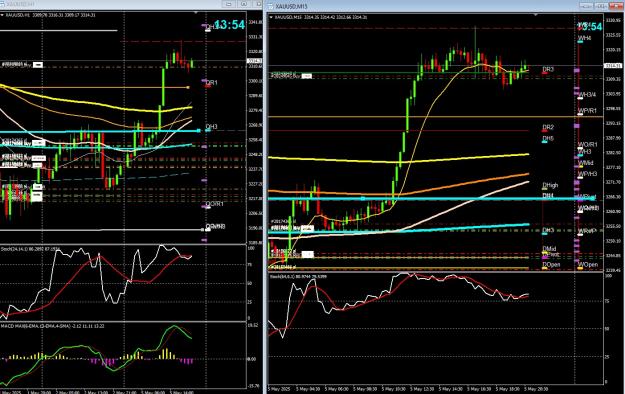The width and height of the screenshot is (625, 394).
Task: Select the DR1 pivot label in H1 chart
Action: click(211, 83)
